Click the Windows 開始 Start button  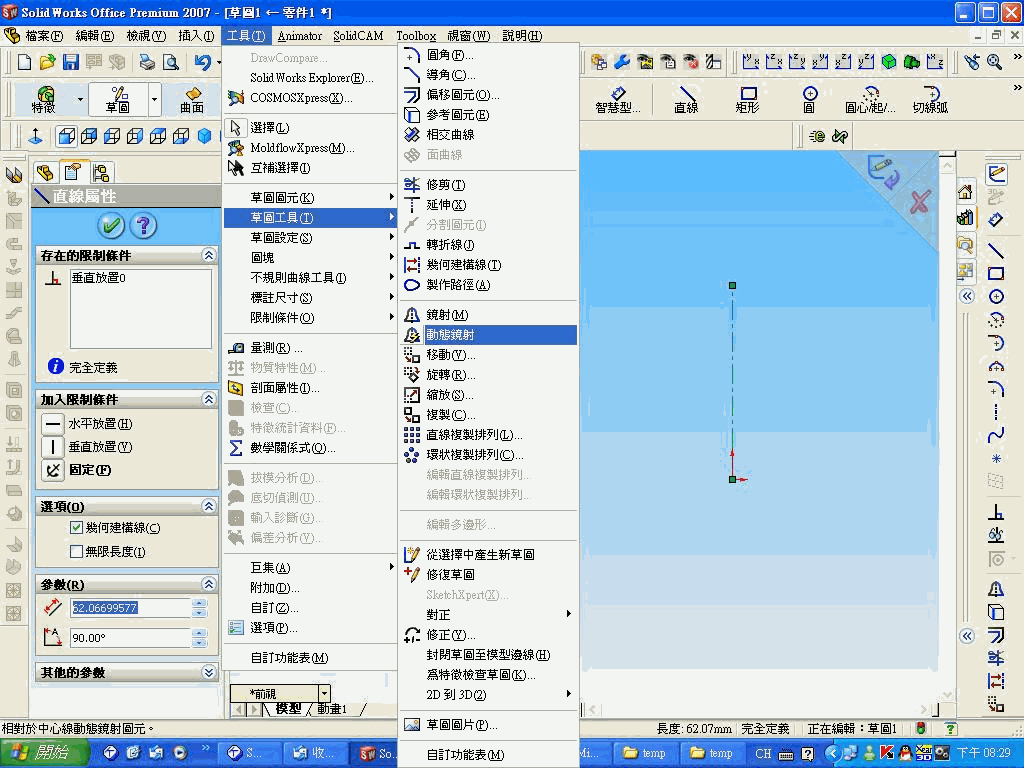pyautogui.click(x=43, y=753)
